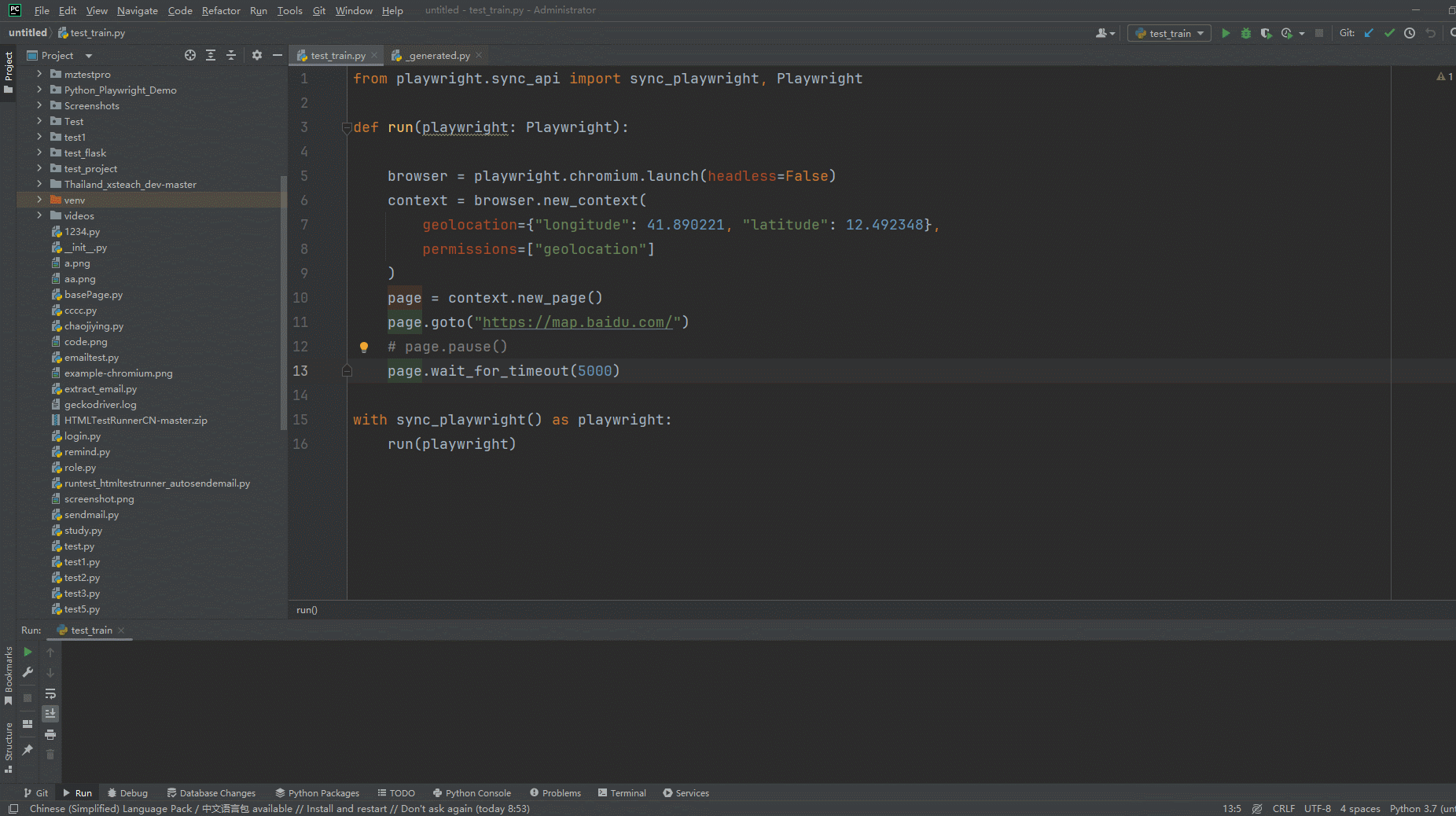Run test_train with the green play button
Image resolution: width=1456 pixels, height=816 pixels.
[1226, 33]
